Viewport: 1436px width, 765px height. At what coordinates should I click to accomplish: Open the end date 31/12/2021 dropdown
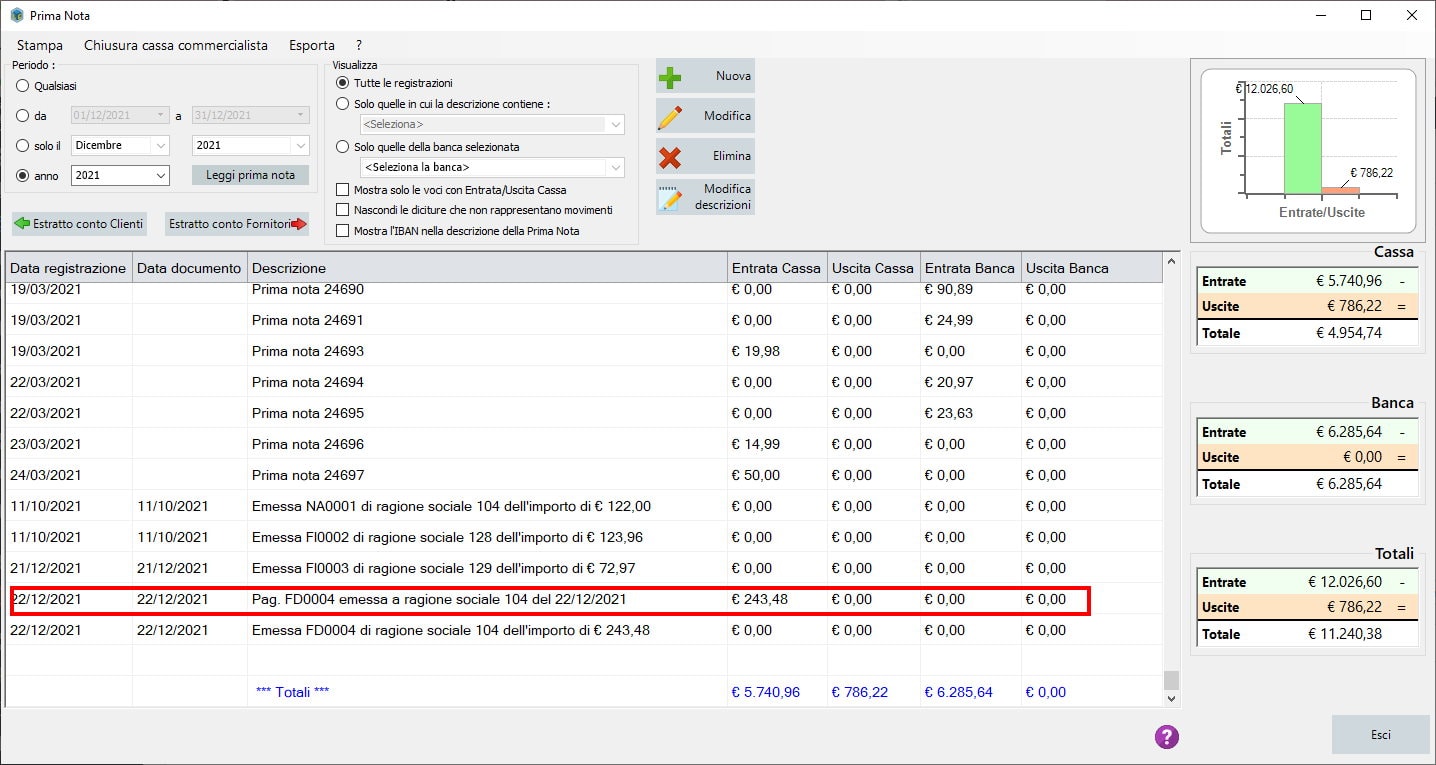pyautogui.click(x=301, y=115)
